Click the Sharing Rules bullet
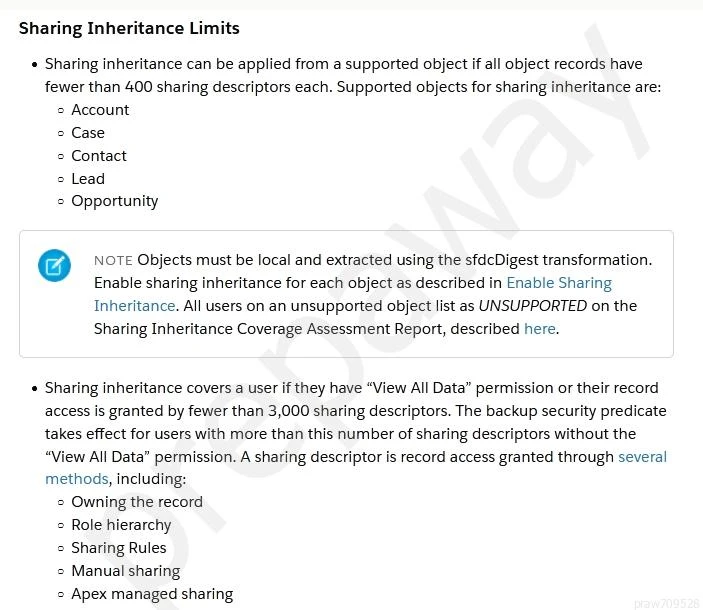 119,548
